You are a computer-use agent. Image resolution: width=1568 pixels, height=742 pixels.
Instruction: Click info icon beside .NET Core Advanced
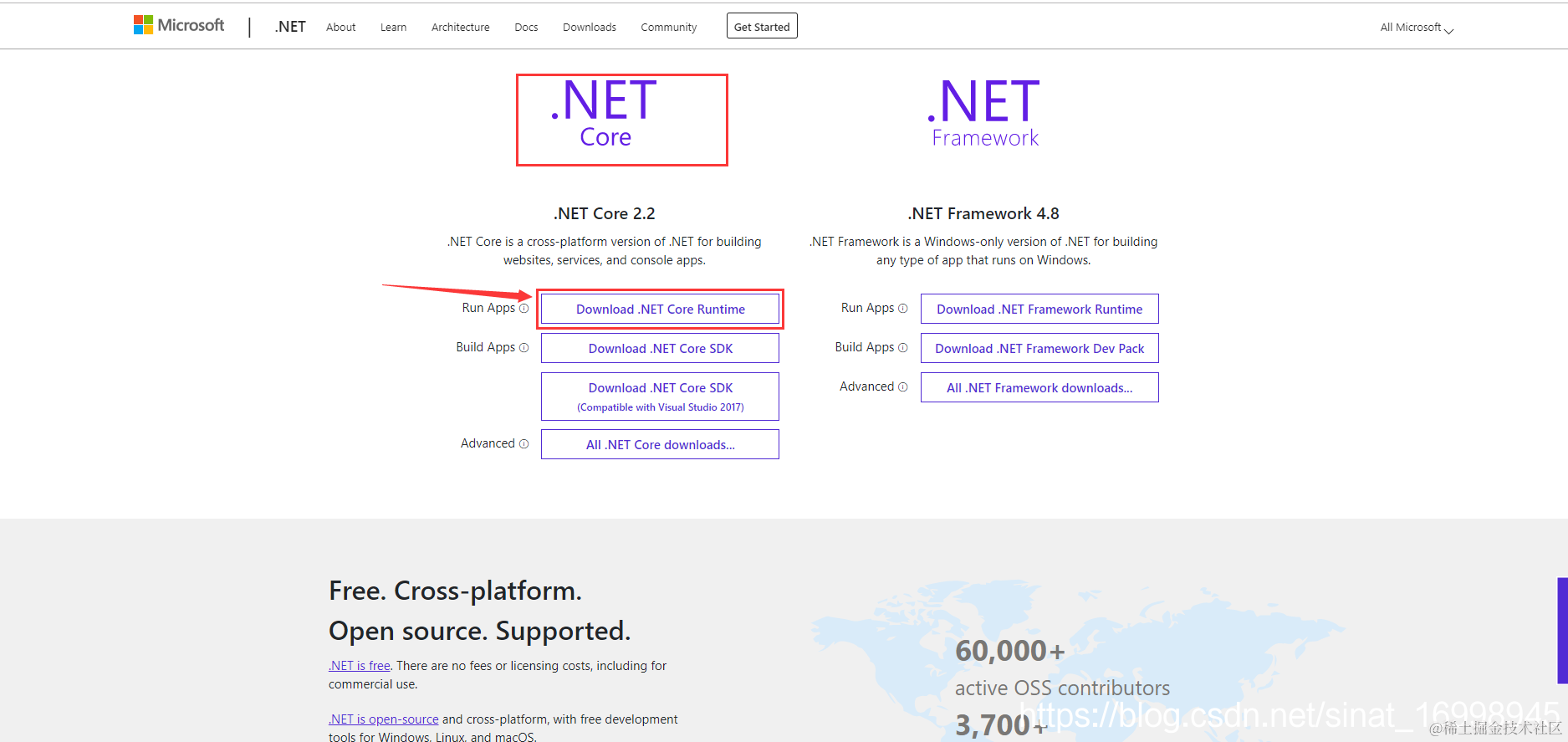524,444
